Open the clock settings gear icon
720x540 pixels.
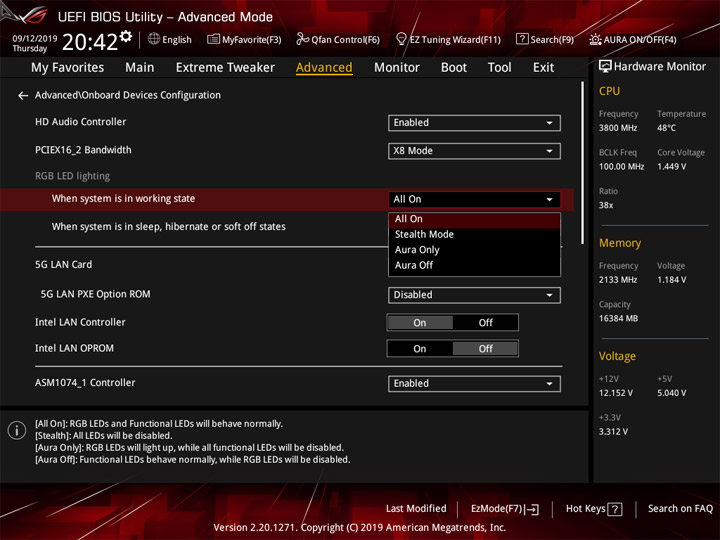(x=126, y=36)
